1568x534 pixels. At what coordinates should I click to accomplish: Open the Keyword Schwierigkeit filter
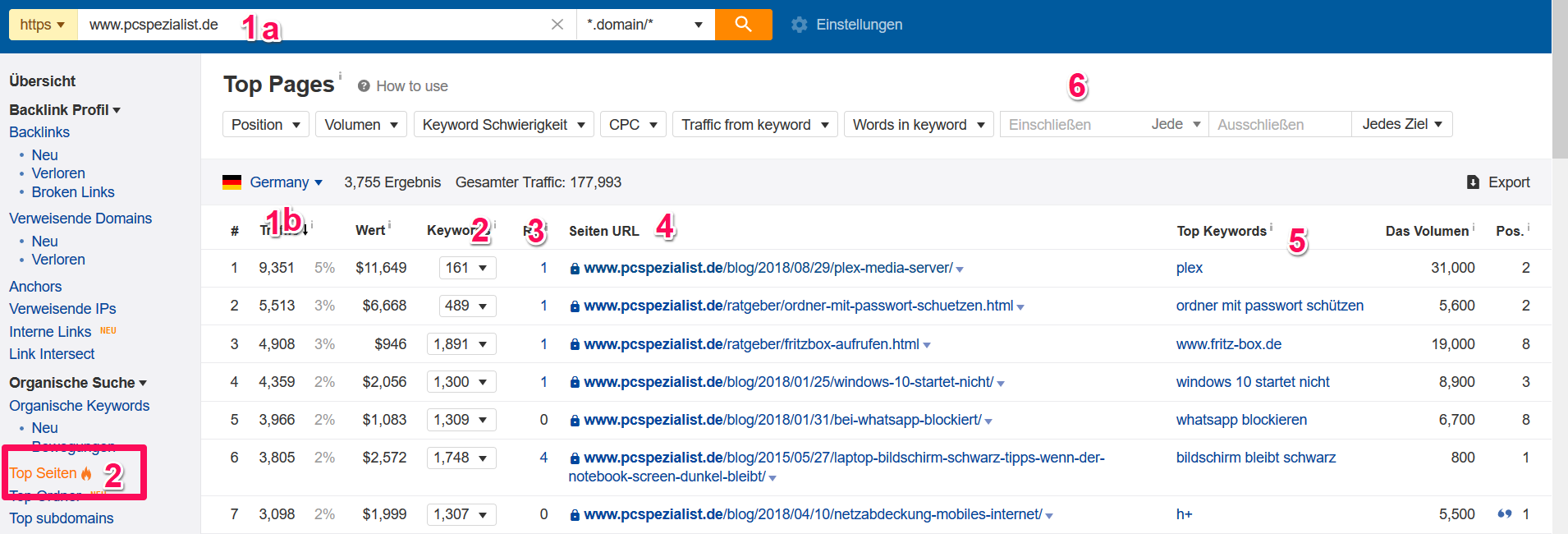504,125
